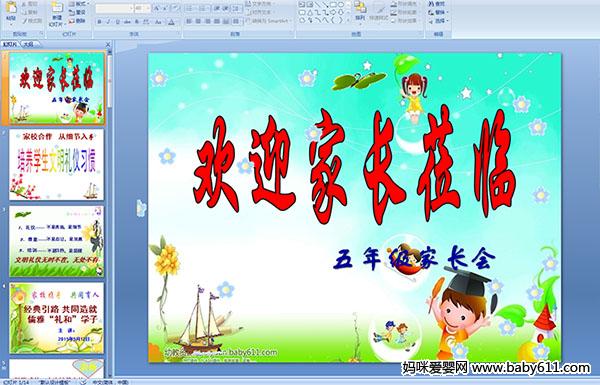Switch to the Outline pane tab

[x=28, y=44]
